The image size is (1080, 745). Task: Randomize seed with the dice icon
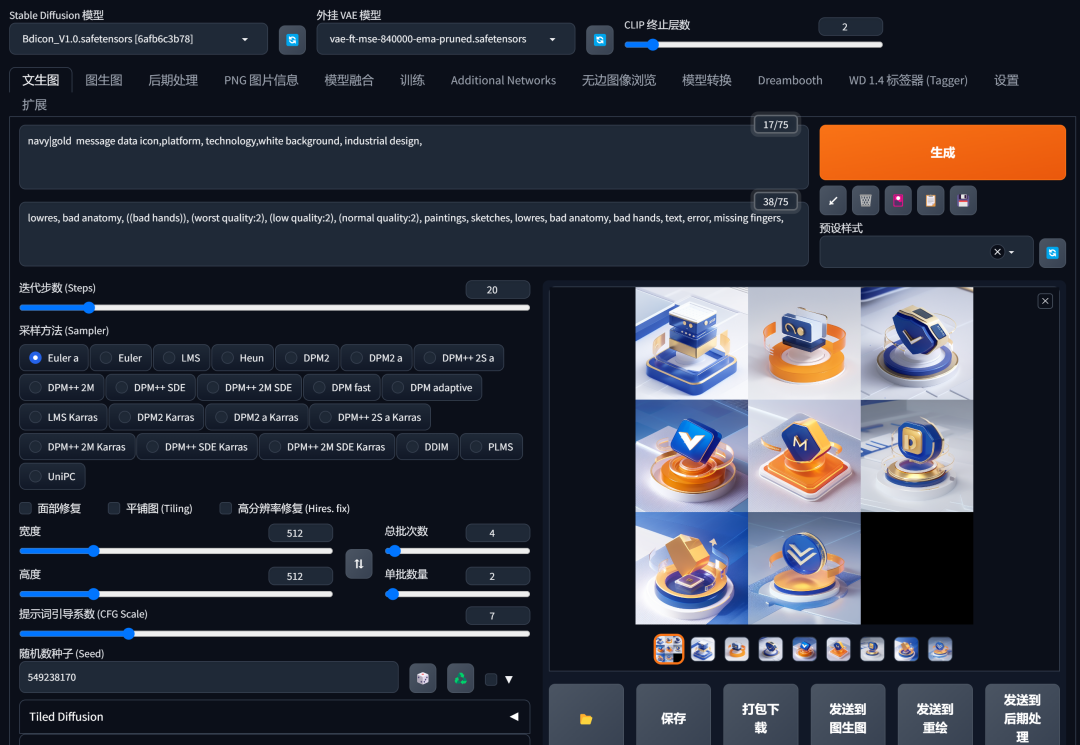(422, 678)
